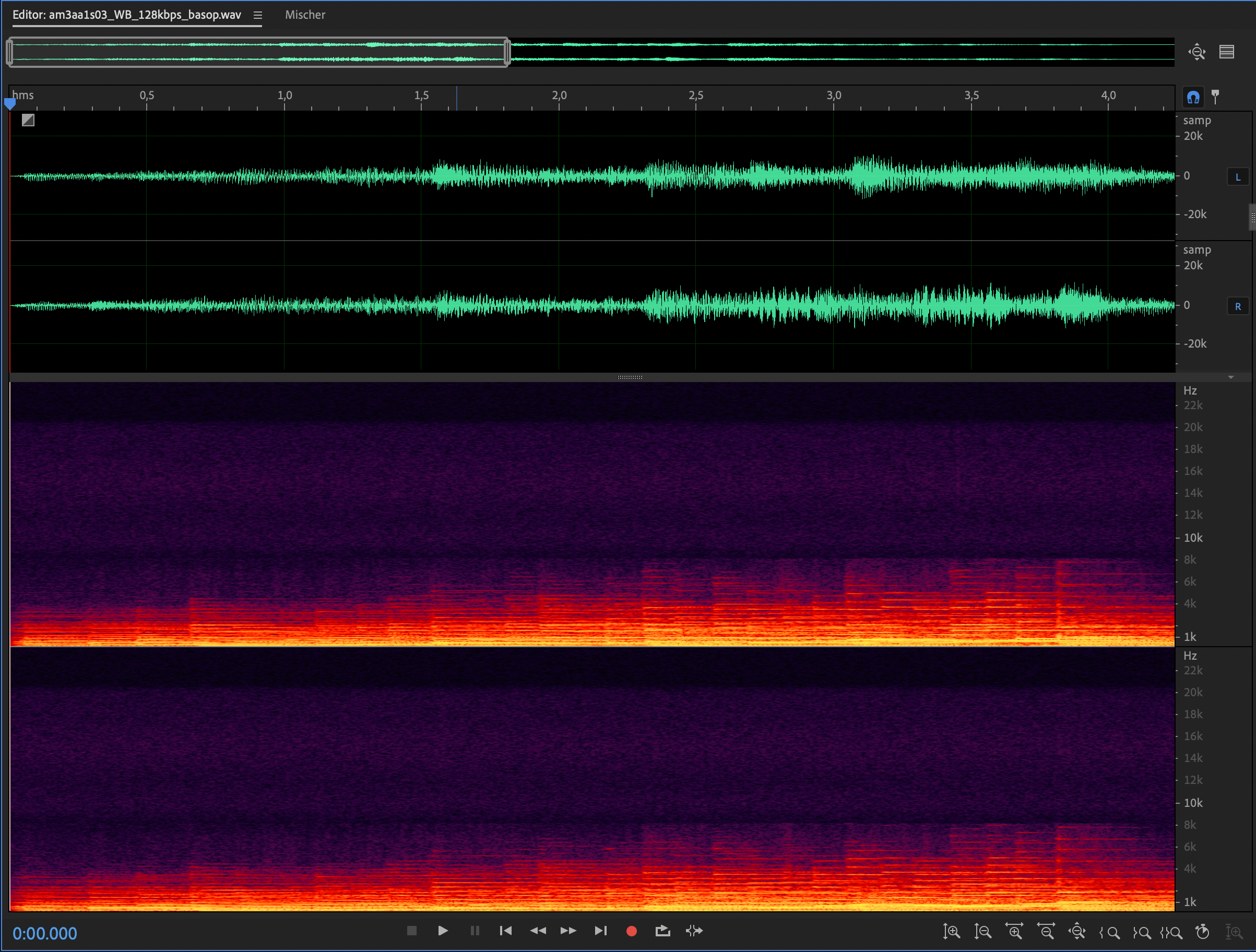Toggle the headphone snapping icon in ruler
The width and height of the screenshot is (1256, 952).
[1193, 97]
